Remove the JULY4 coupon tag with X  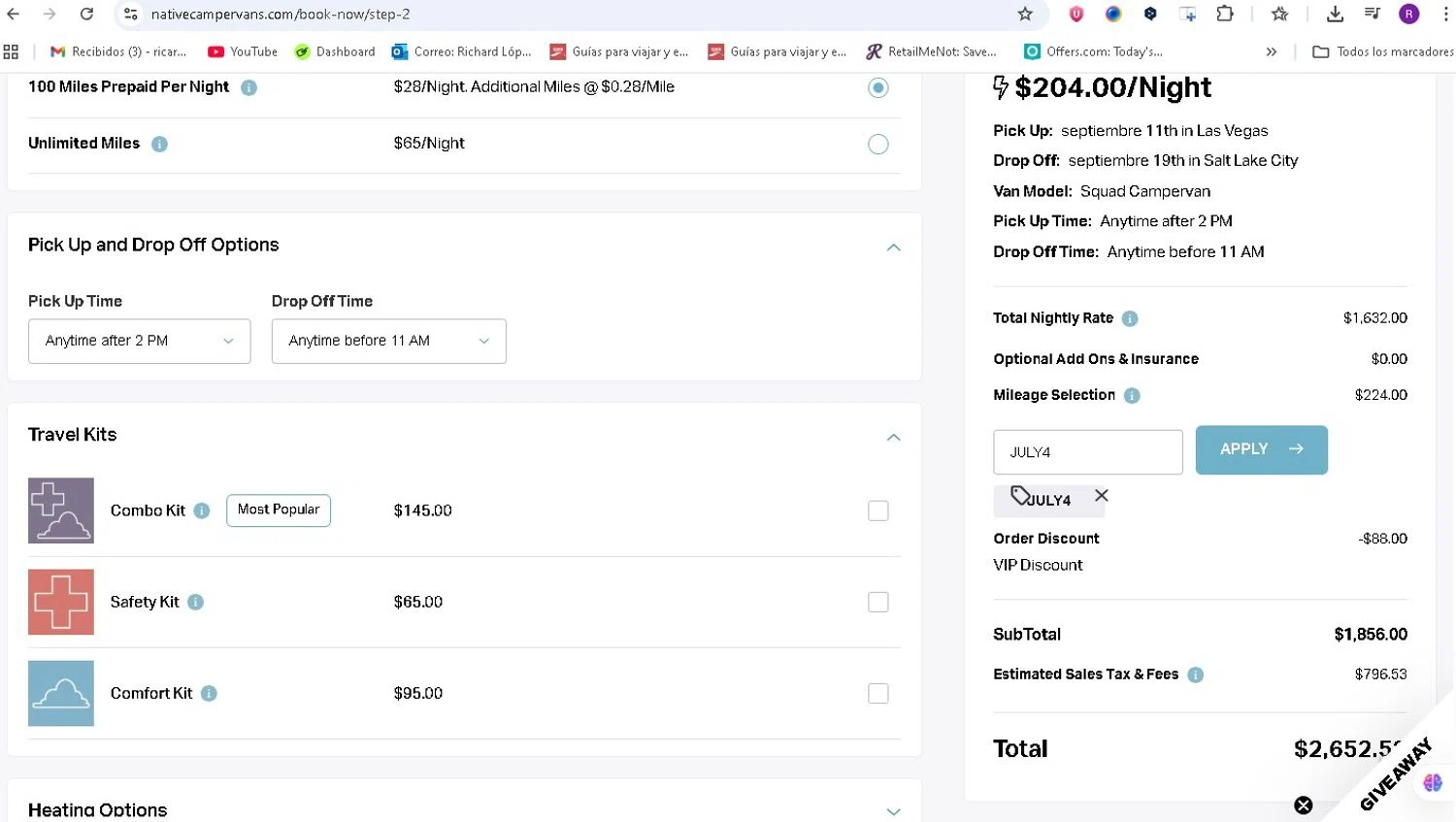(1101, 495)
